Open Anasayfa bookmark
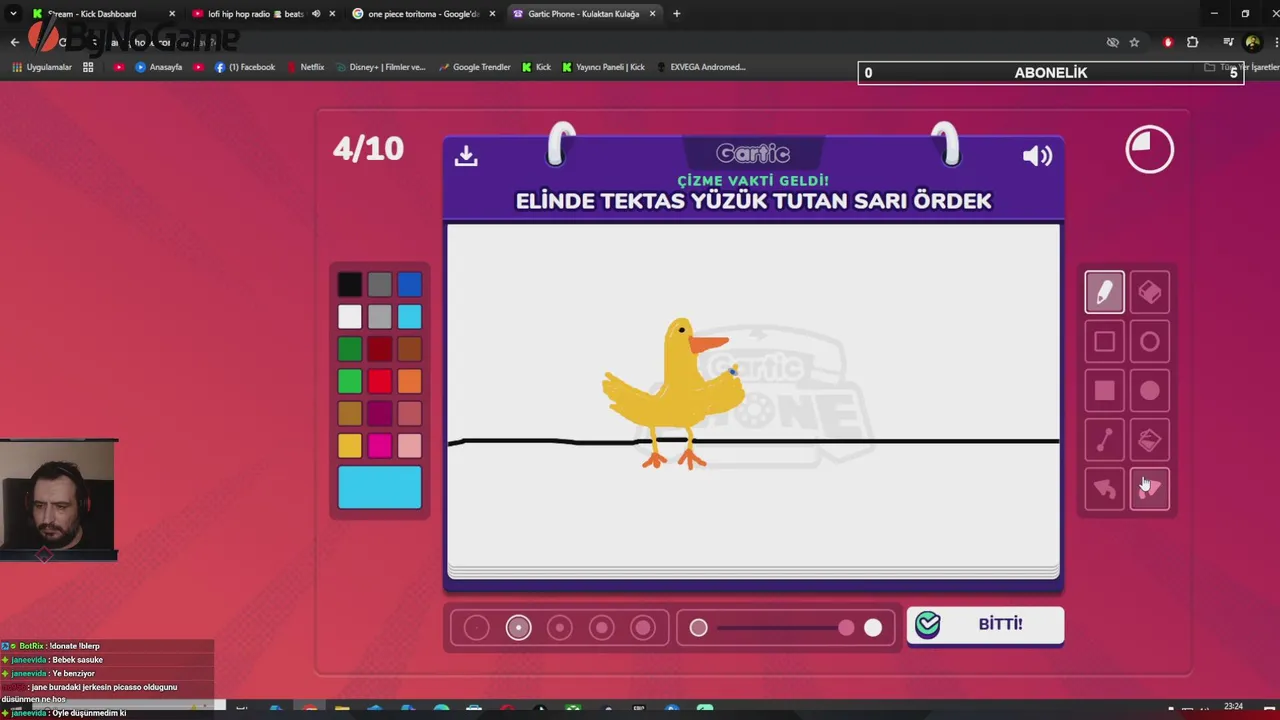This screenshot has width=1280, height=720. [158, 67]
